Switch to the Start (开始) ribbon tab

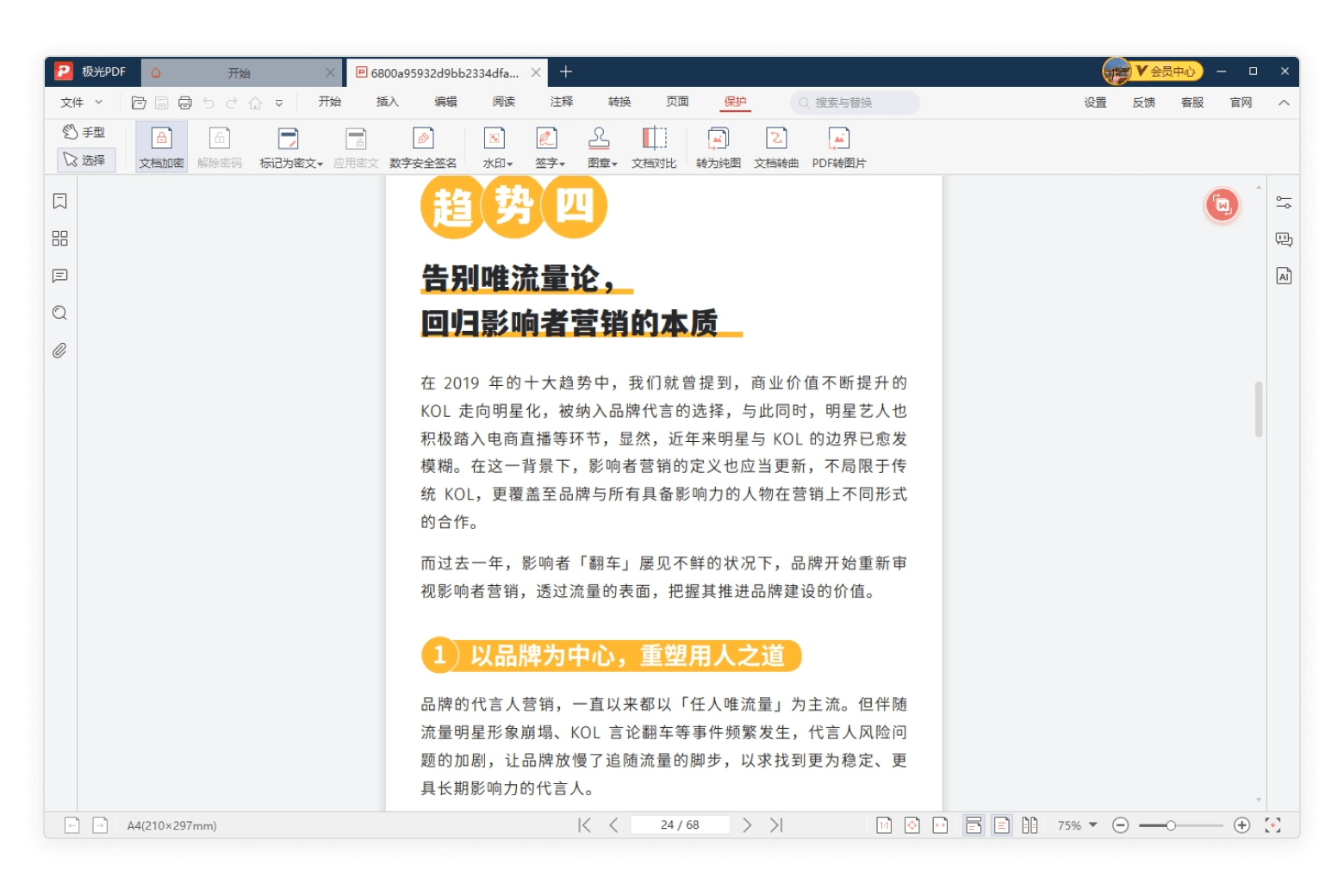coord(330,102)
